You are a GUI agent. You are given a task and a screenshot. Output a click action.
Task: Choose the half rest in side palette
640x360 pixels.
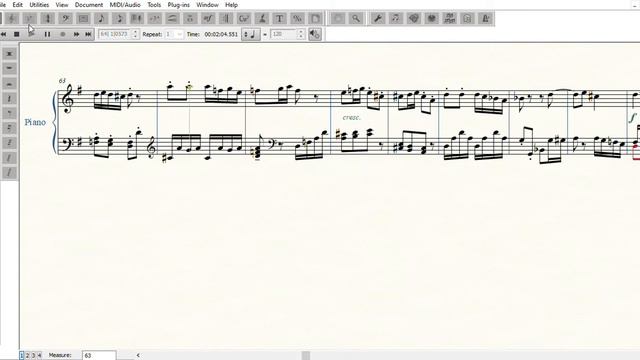tap(9, 83)
